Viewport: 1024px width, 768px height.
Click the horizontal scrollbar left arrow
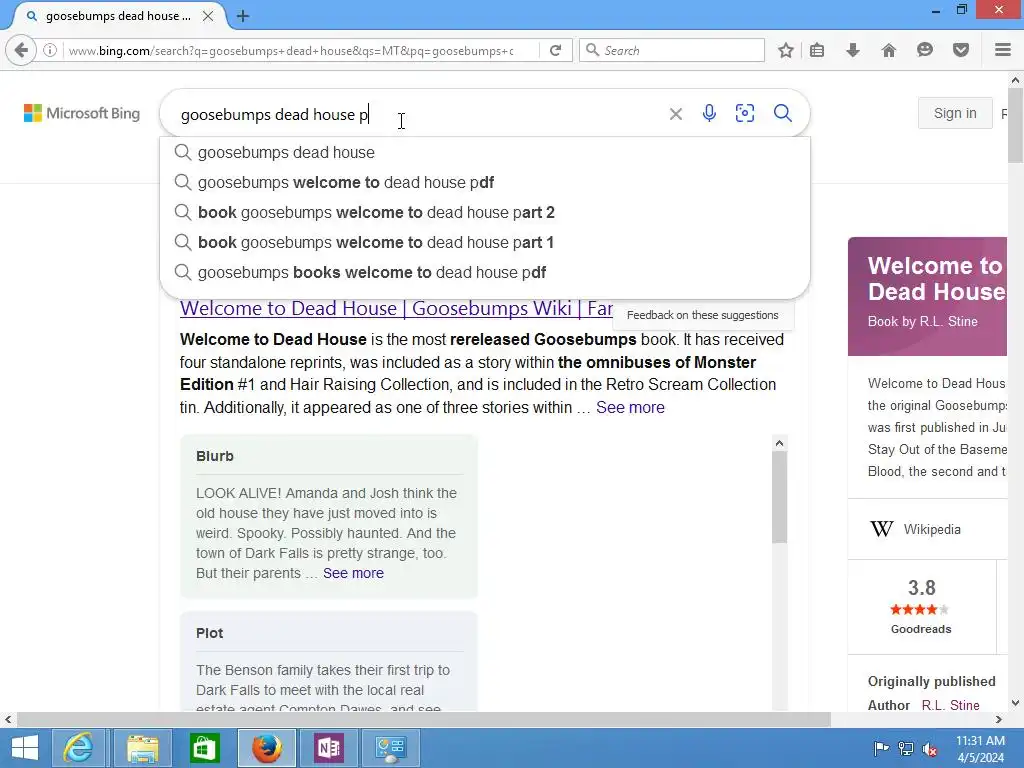click(x=8, y=720)
